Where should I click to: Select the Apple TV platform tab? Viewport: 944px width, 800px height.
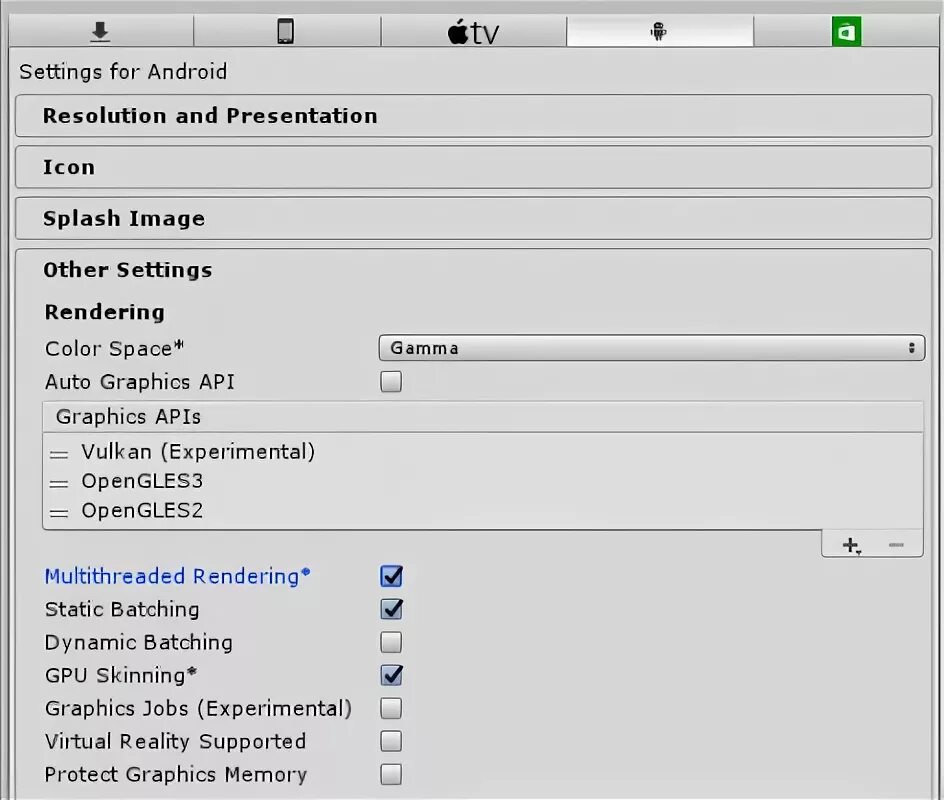tap(473, 31)
